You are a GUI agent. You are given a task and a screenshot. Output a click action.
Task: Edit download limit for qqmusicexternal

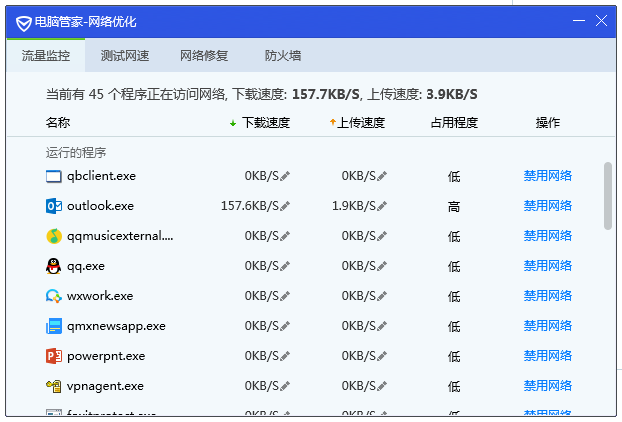(285, 236)
